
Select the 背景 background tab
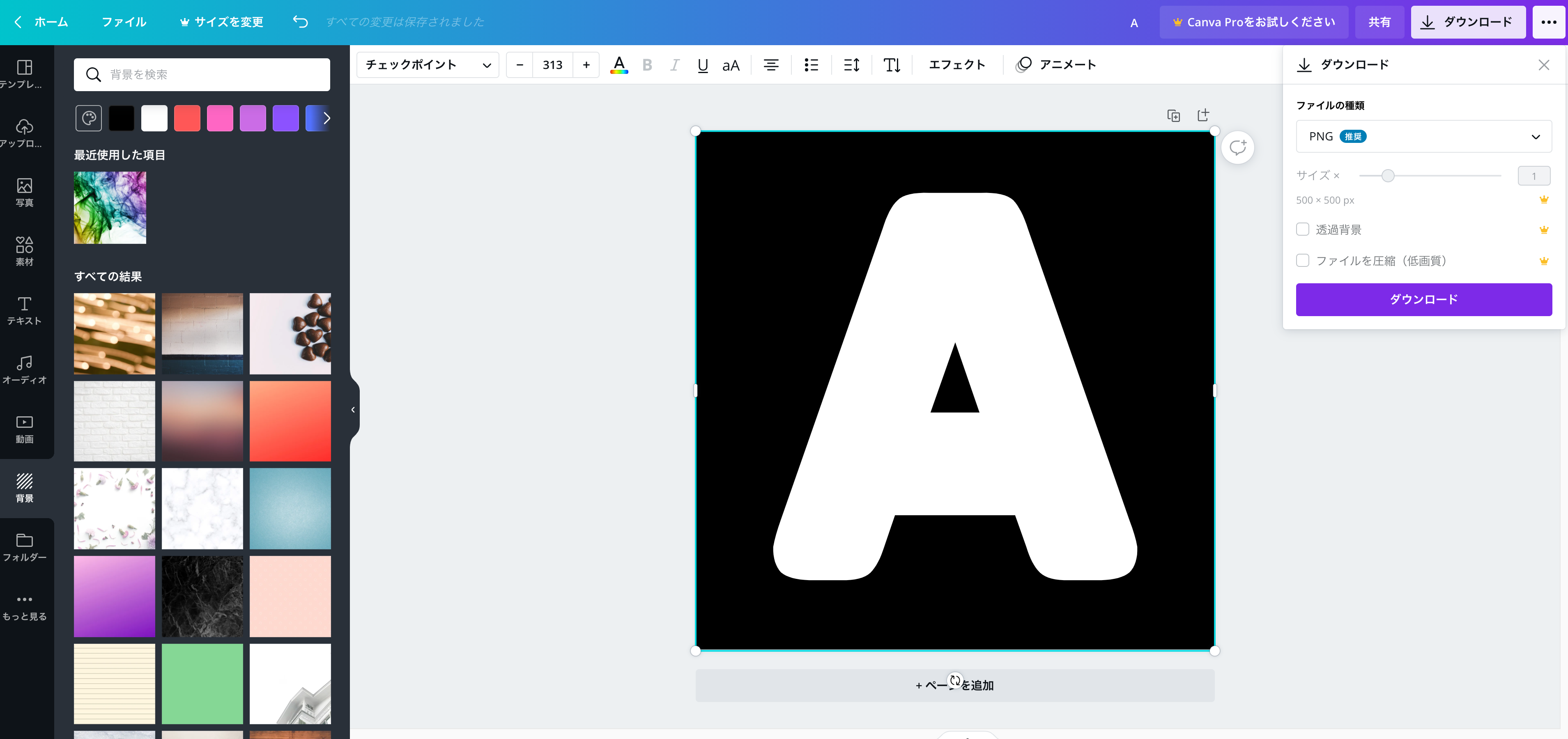tap(24, 488)
